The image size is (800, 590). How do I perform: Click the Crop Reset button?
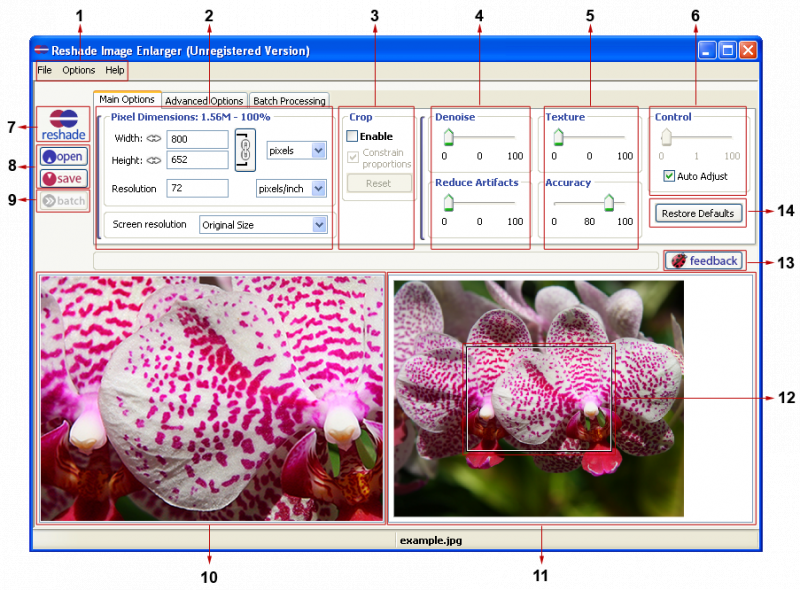tap(379, 183)
